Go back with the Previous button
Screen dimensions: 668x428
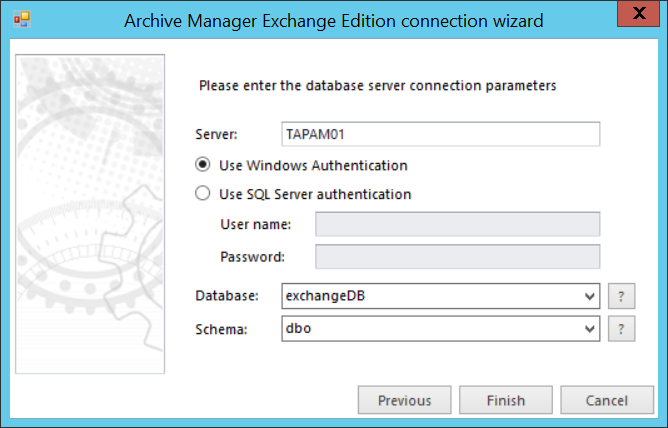tap(405, 400)
